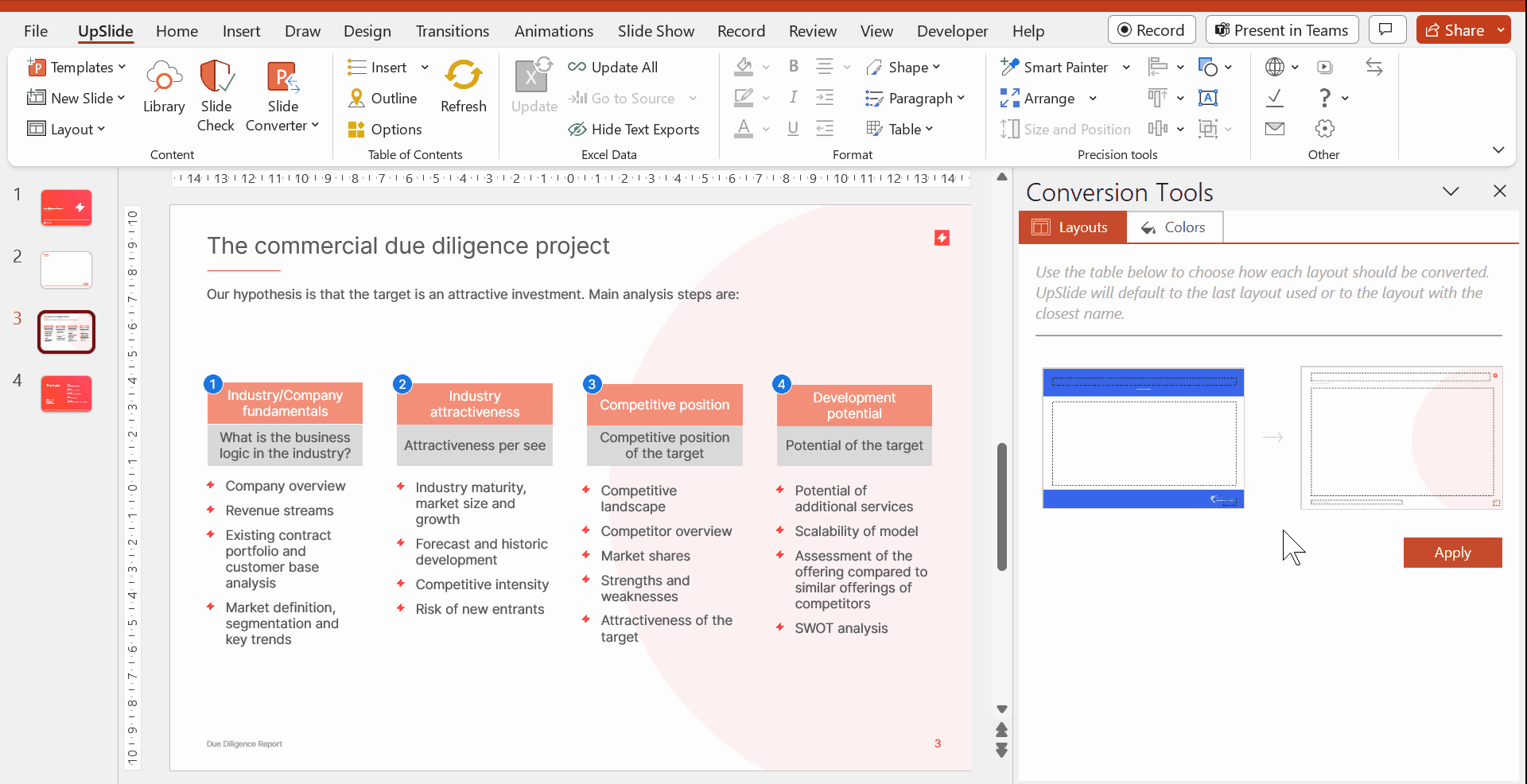Image resolution: width=1527 pixels, height=784 pixels.
Task: Open the Design ribbon tab
Action: [x=367, y=31]
